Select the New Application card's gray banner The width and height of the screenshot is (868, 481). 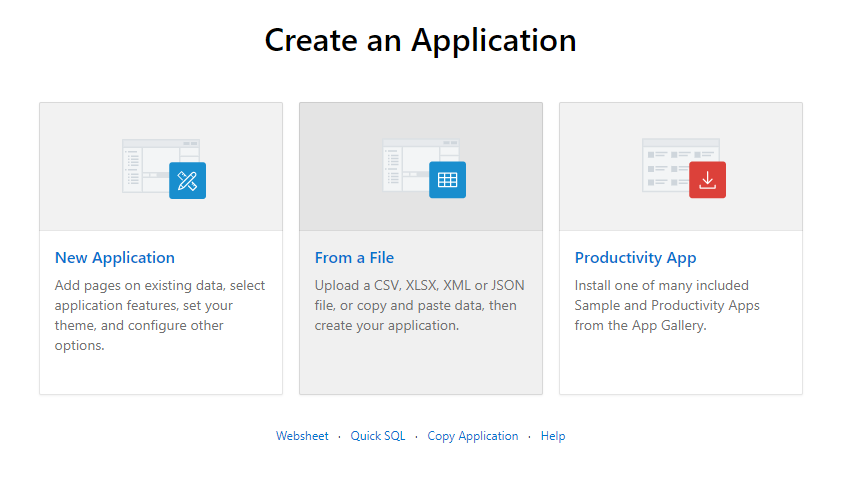pos(161,167)
